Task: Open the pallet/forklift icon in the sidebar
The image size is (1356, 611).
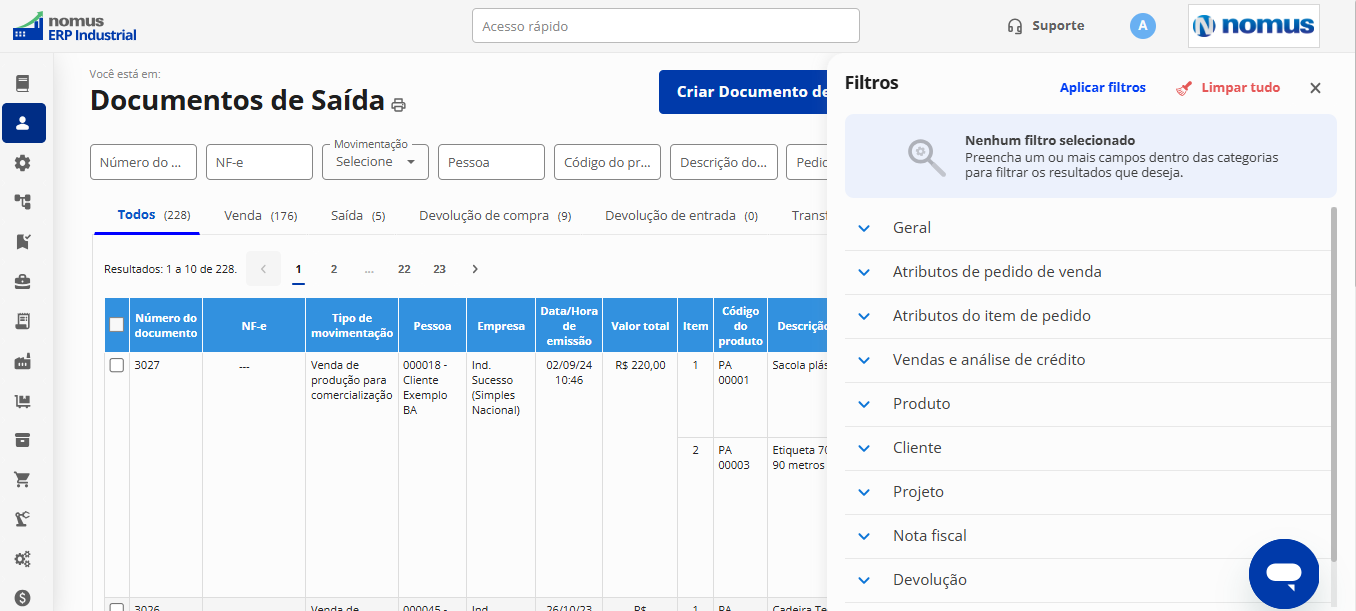Action: point(22,401)
